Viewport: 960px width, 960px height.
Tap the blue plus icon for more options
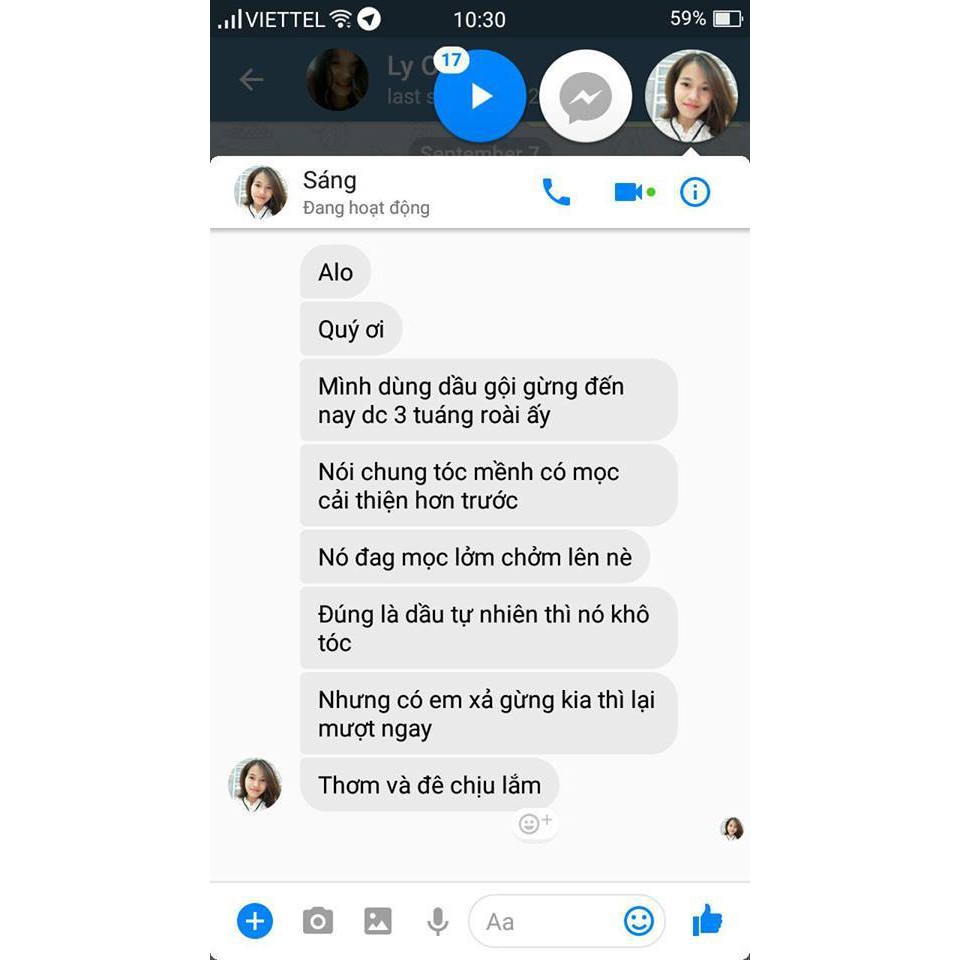point(255,921)
